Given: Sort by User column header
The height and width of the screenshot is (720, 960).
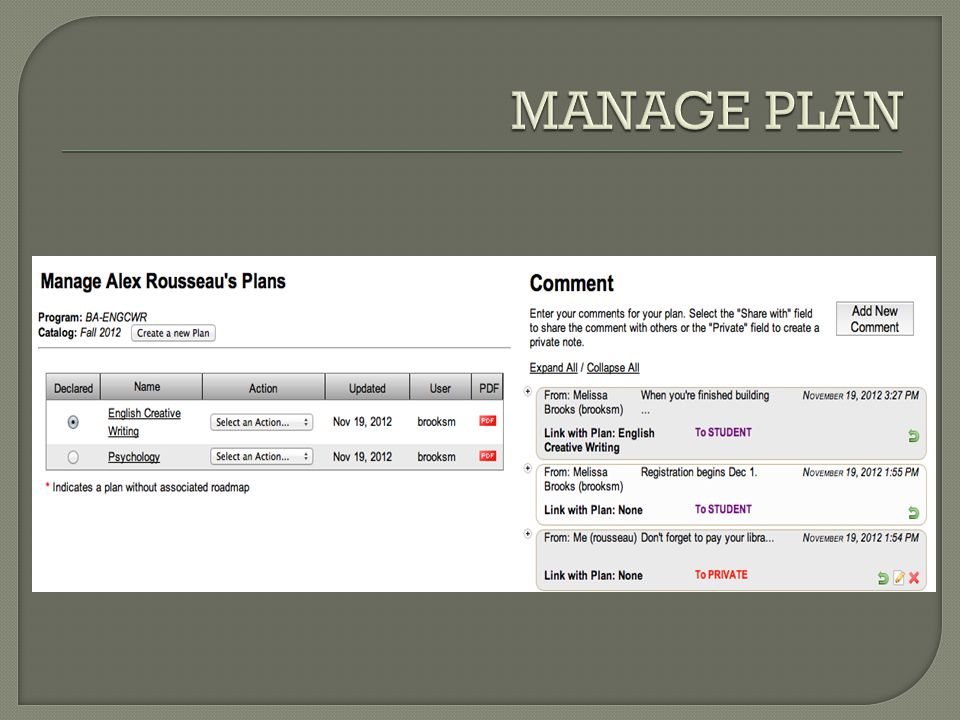Looking at the screenshot, I should click(x=440, y=388).
